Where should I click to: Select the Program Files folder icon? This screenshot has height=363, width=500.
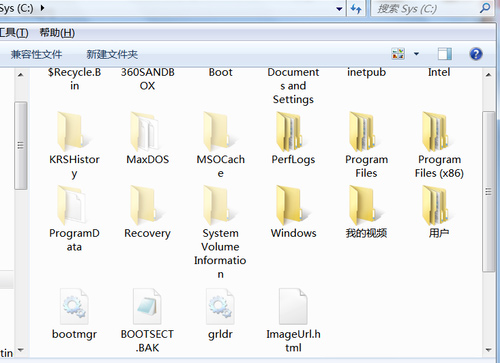(365, 132)
